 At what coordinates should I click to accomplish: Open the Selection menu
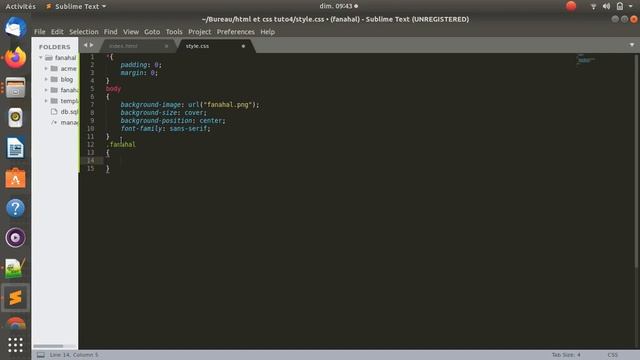pos(84,32)
